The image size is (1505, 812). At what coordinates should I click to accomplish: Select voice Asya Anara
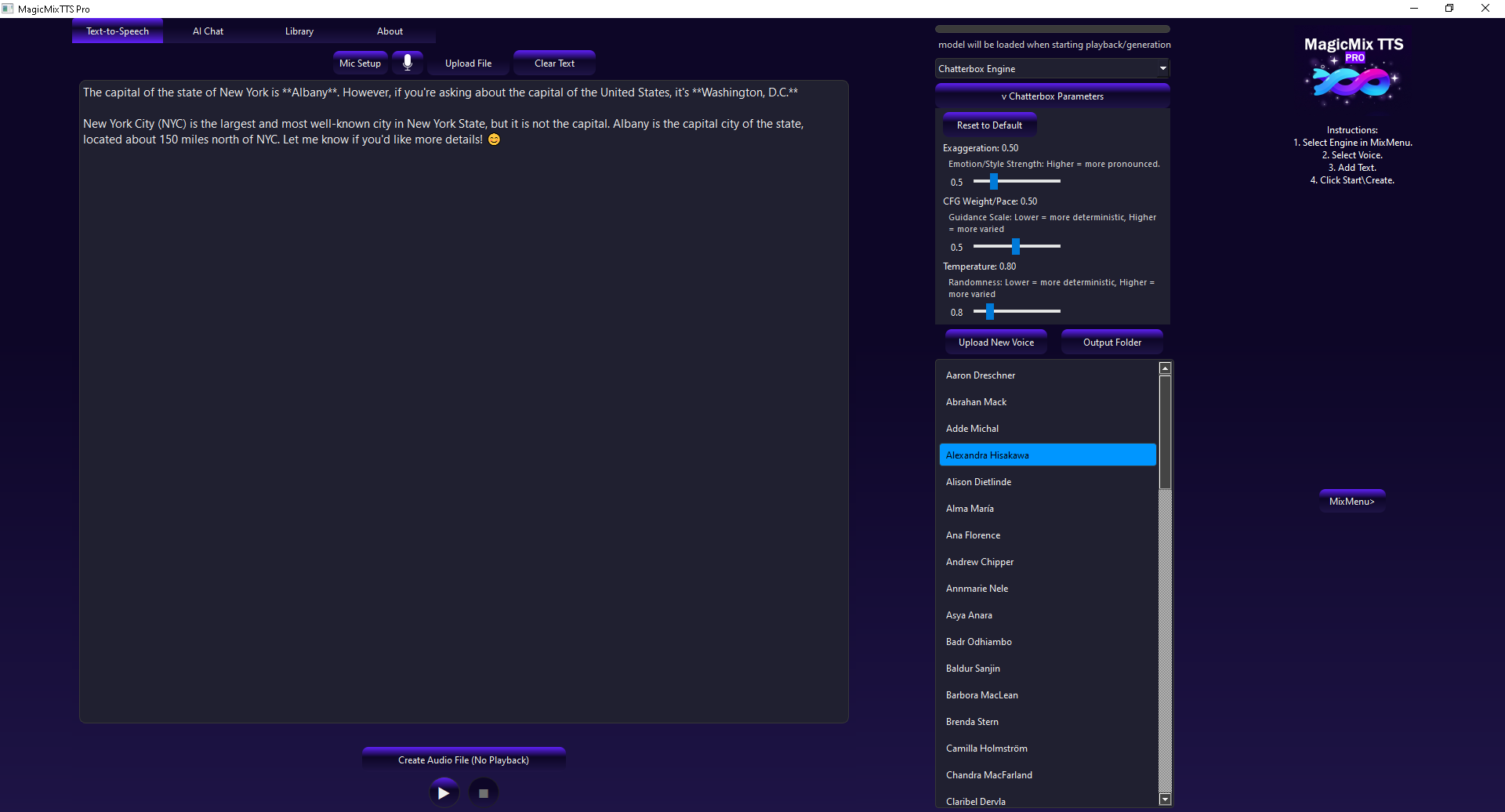point(1048,615)
